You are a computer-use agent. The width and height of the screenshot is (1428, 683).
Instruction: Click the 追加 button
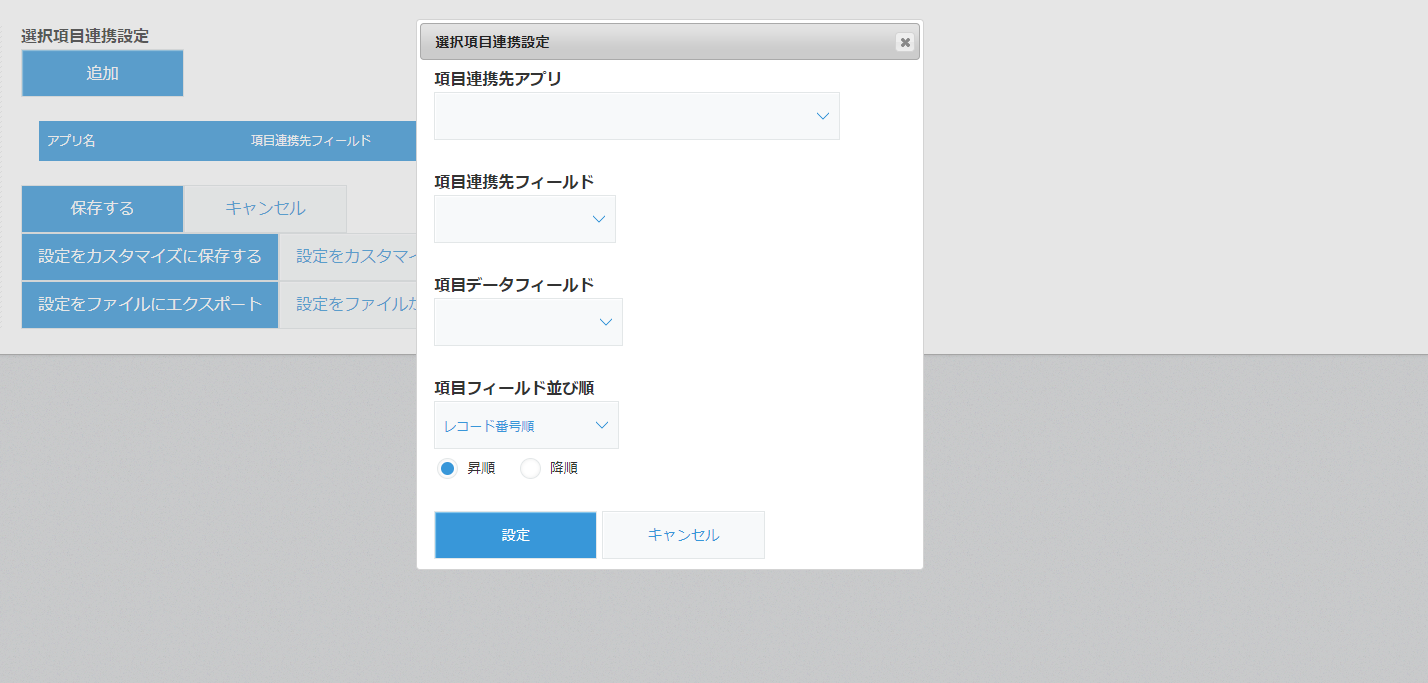[x=102, y=73]
